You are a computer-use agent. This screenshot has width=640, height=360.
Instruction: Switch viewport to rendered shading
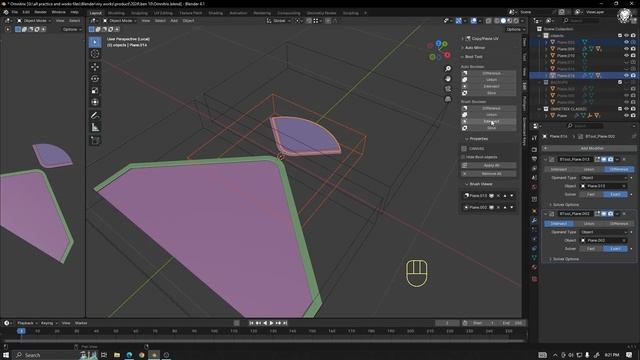[516, 21]
